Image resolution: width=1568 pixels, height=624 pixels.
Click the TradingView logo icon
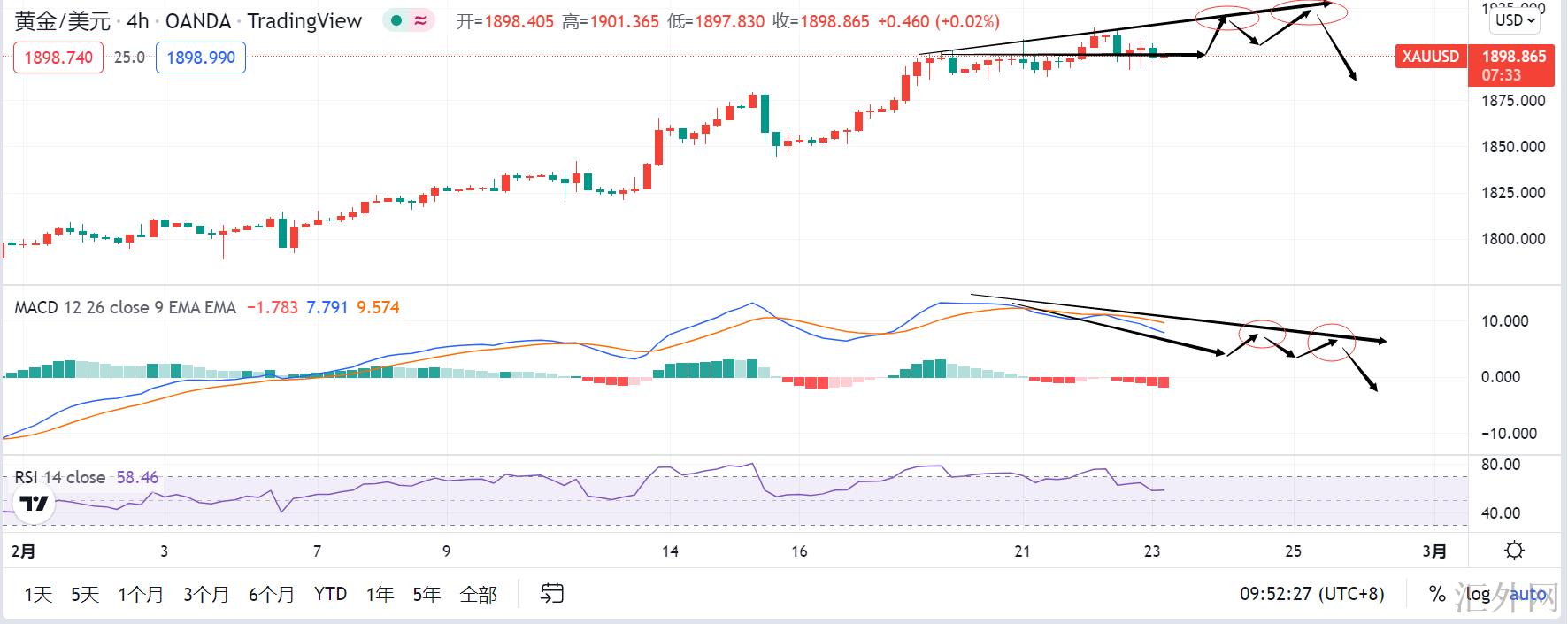pos(35,505)
